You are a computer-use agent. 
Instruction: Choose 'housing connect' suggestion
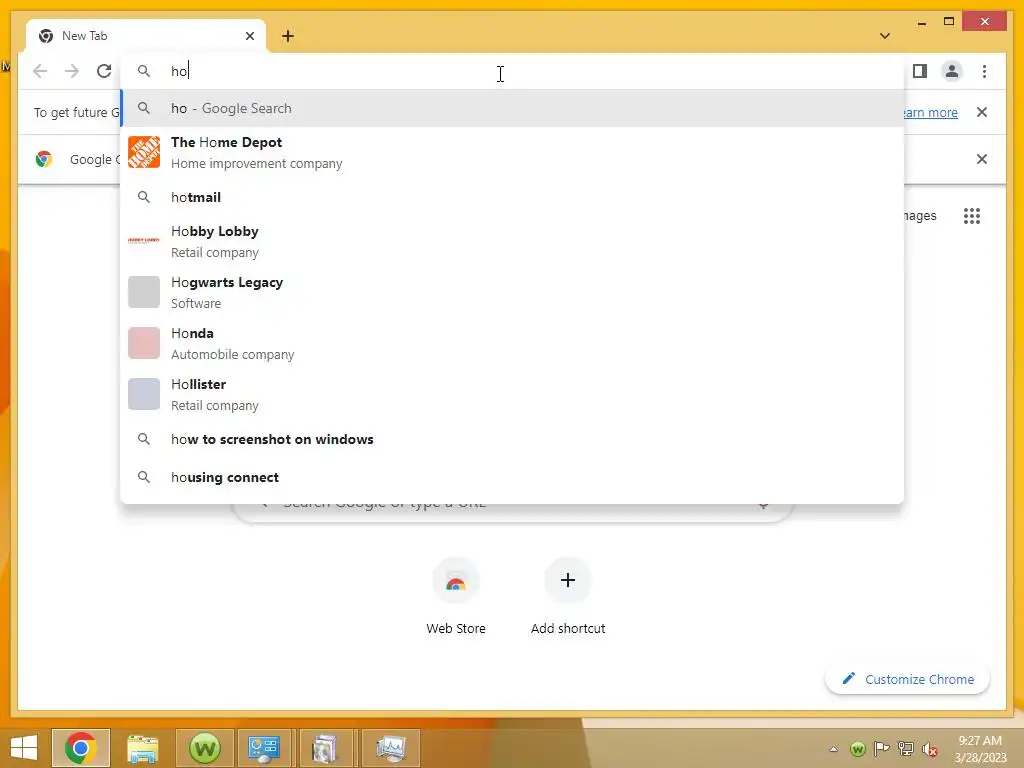click(513, 477)
